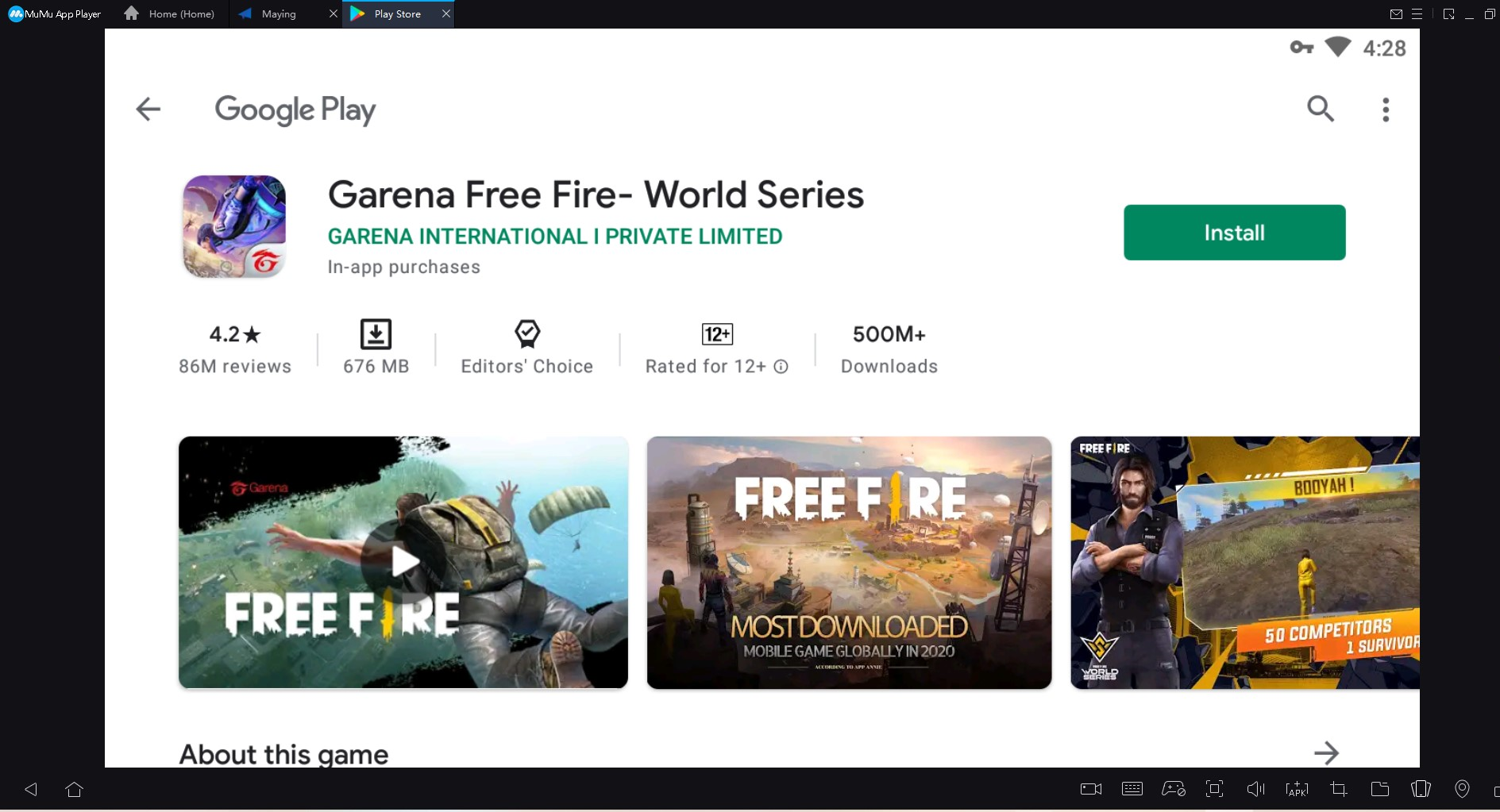The image size is (1500, 812).
Task: Open virtual location pin icon
Action: (1462, 789)
